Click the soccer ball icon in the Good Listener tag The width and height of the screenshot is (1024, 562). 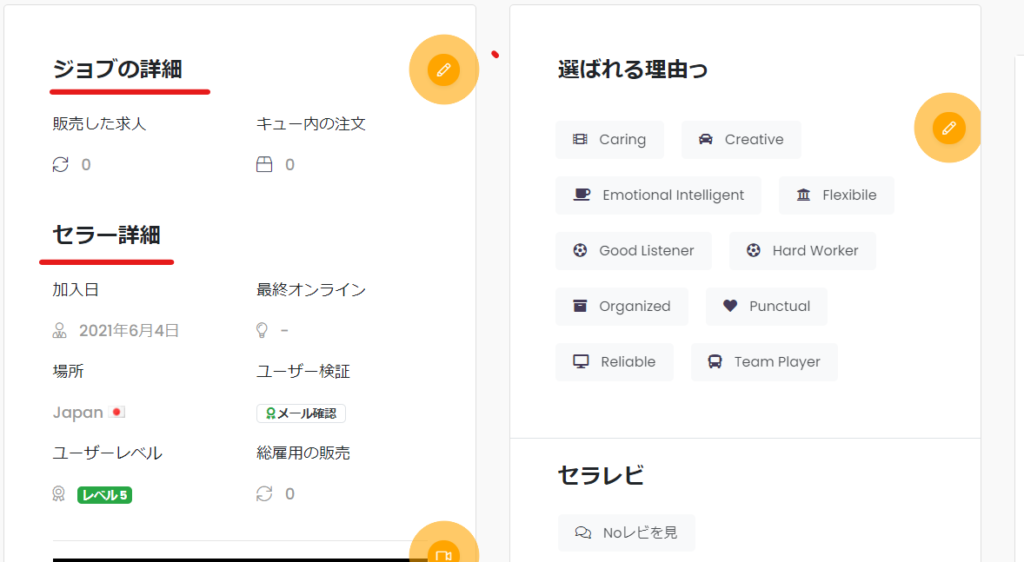580,250
